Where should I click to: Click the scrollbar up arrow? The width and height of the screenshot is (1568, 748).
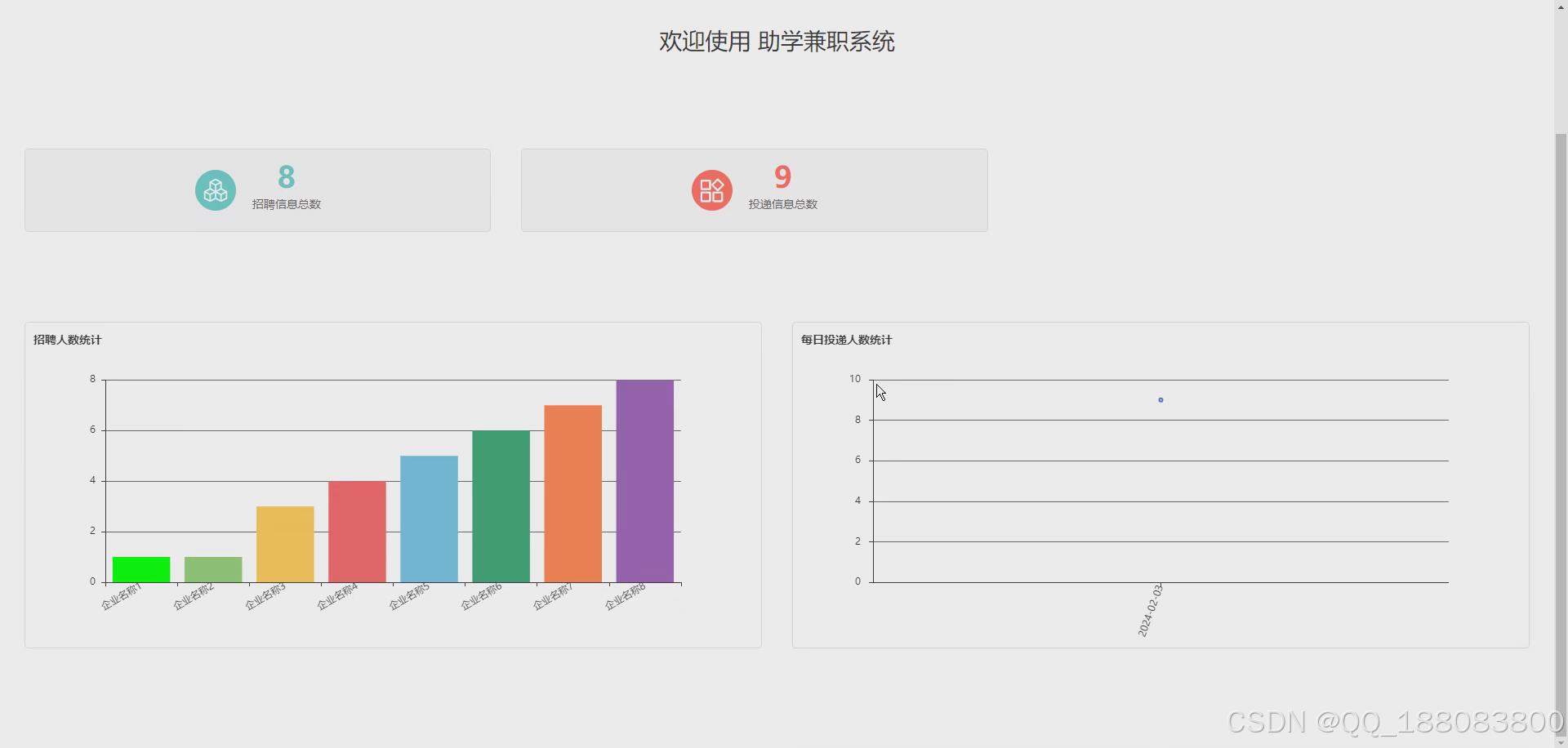tap(1561, 6)
